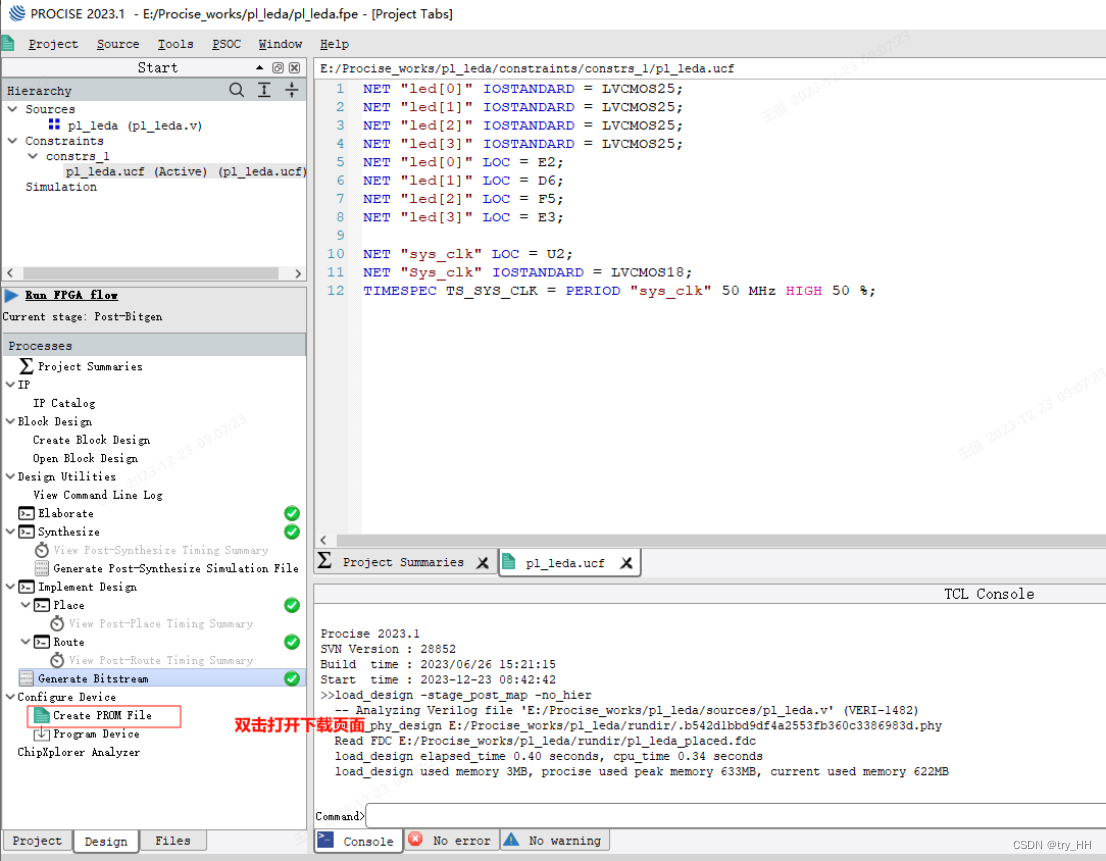Click the Generate Post-Synthesize Simulation File icon
The width and height of the screenshot is (1106, 861).
pyautogui.click(x=42, y=568)
